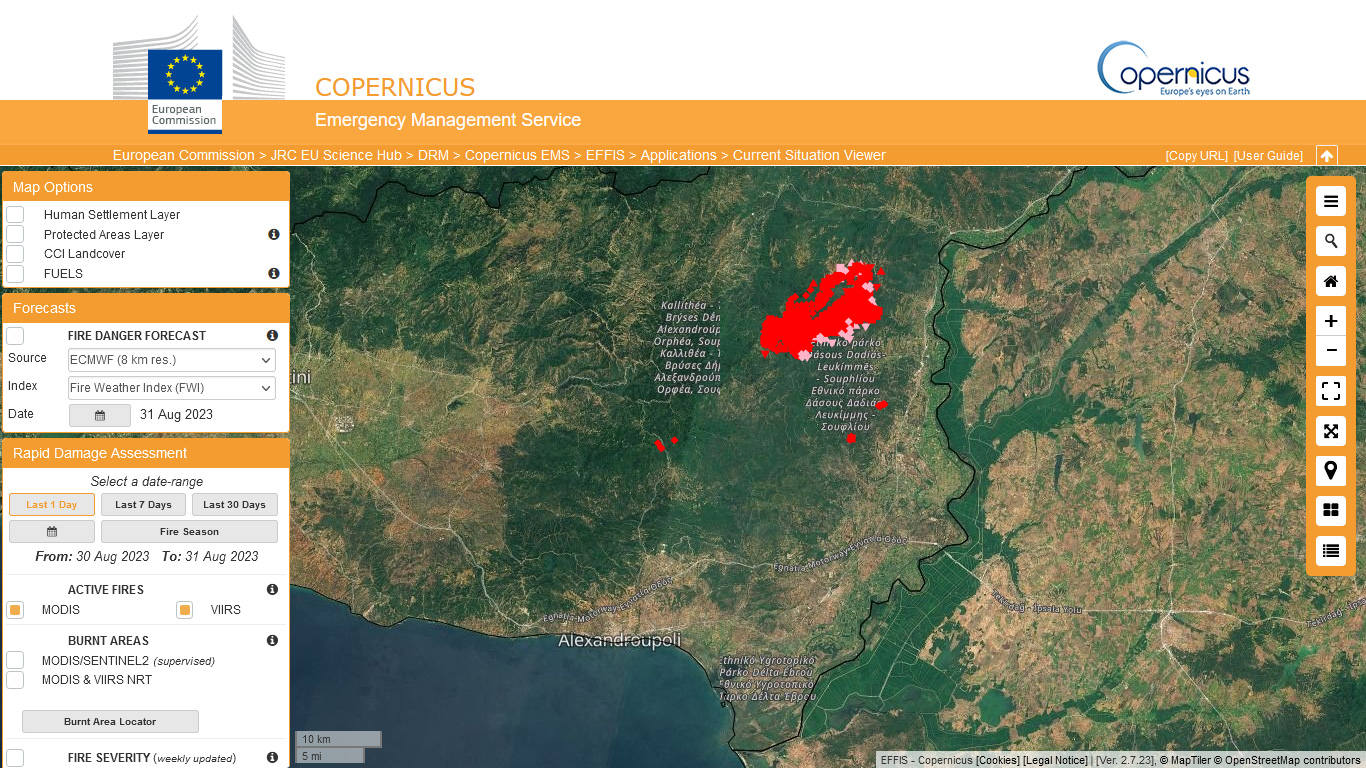Uncheck MODIS active fires
Viewport: 1366px width, 768px height.
(15, 610)
